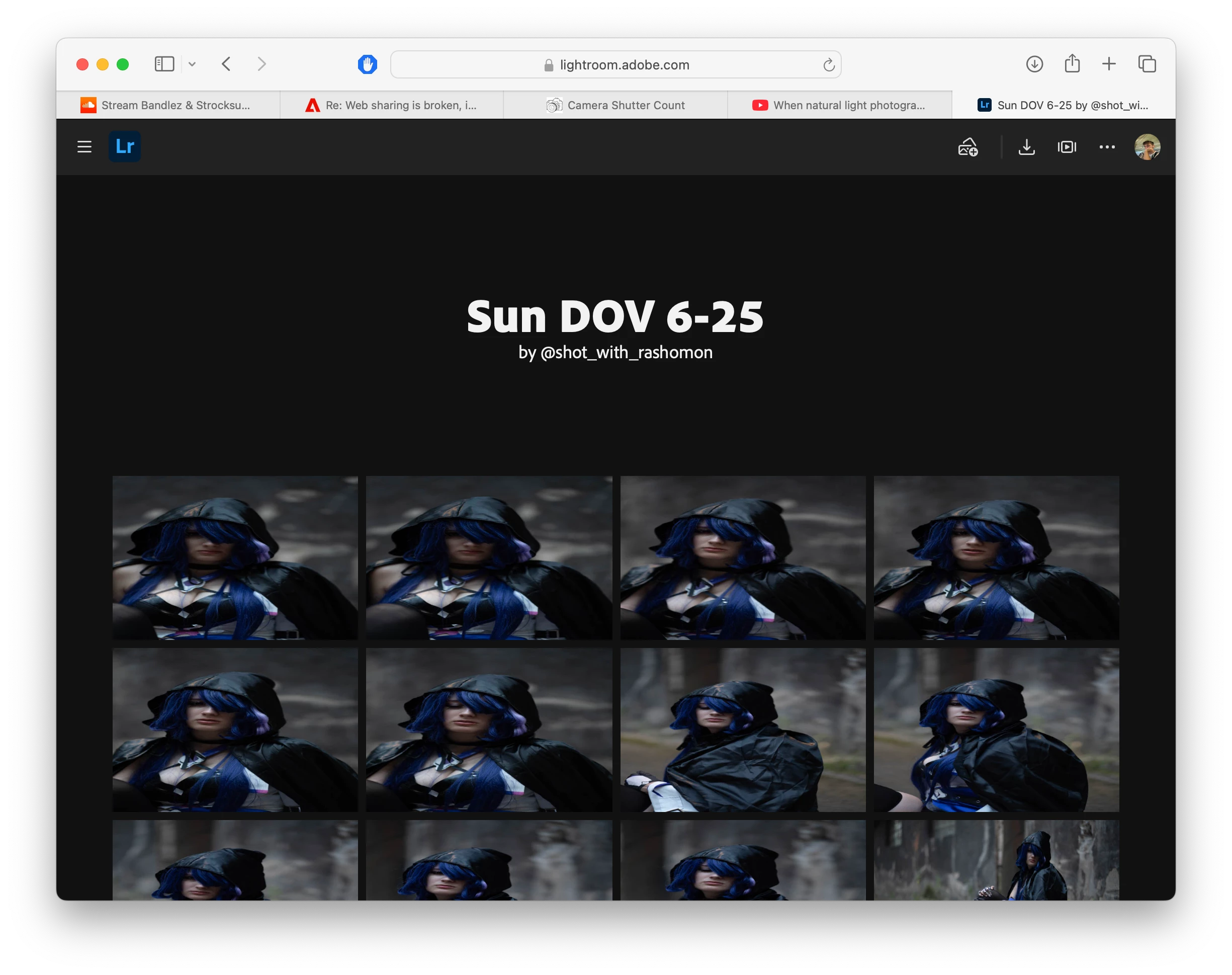Screen dimensions: 1232x975
Task: Toggle the Safari sidebar
Action: (x=164, y=64)
